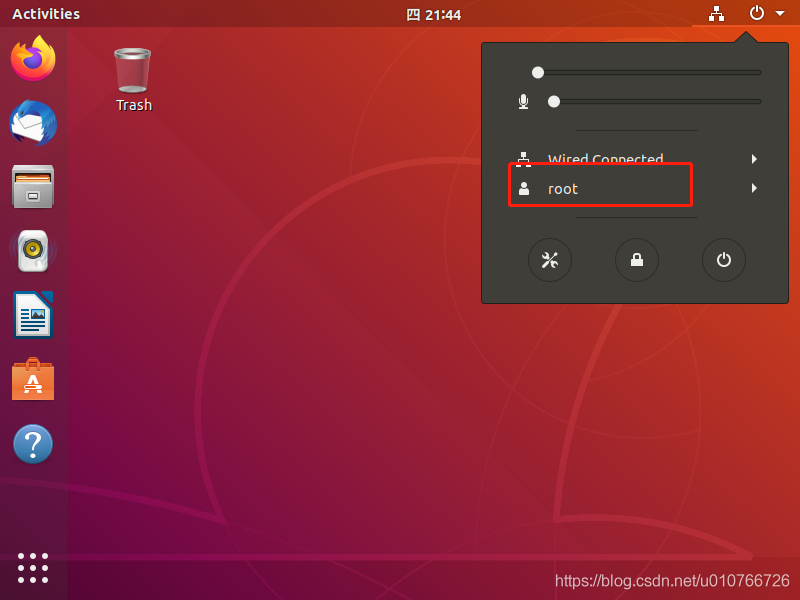This screenshot has height=600, width=800.
Task: Open Thunderbird Mail from the dock
Action: point(33,123)
